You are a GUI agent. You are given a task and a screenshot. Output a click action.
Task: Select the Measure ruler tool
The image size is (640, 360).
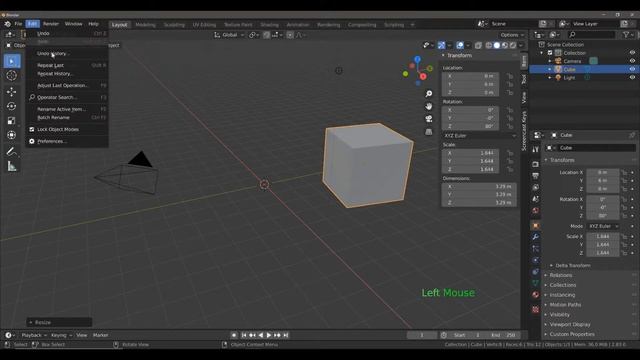(12, 167)
